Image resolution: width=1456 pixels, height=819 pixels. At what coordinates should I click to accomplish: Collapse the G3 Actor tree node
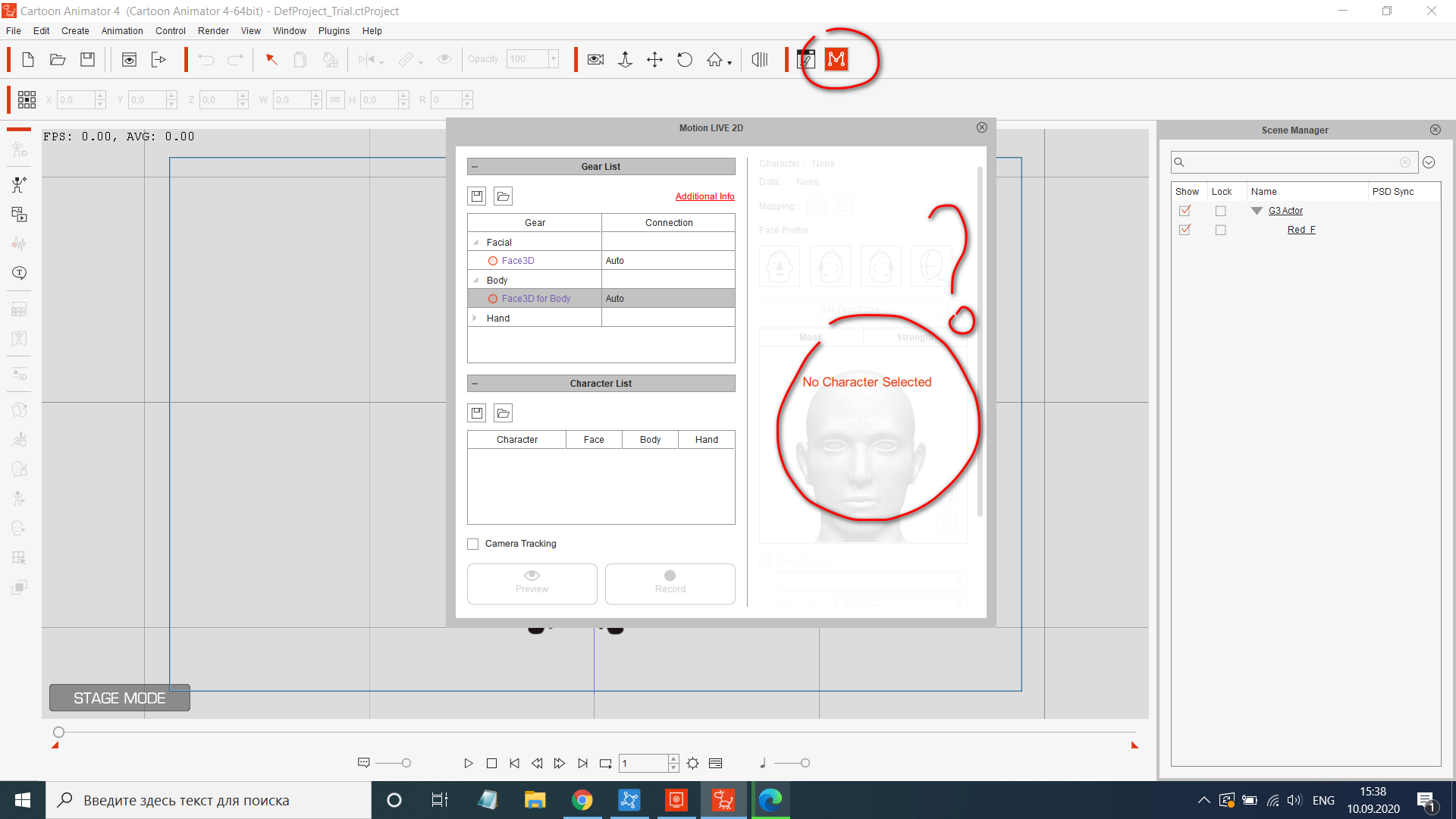coord(1257,211)
